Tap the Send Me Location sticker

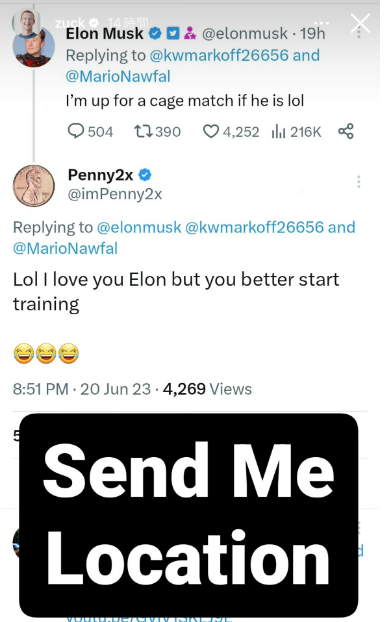(189, 515)
